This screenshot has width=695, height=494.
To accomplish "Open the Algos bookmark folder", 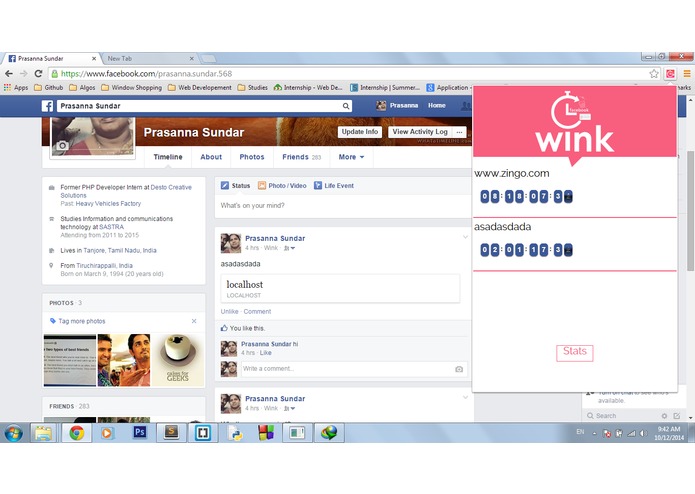I will pyautogui.click(x=82, y=88).
